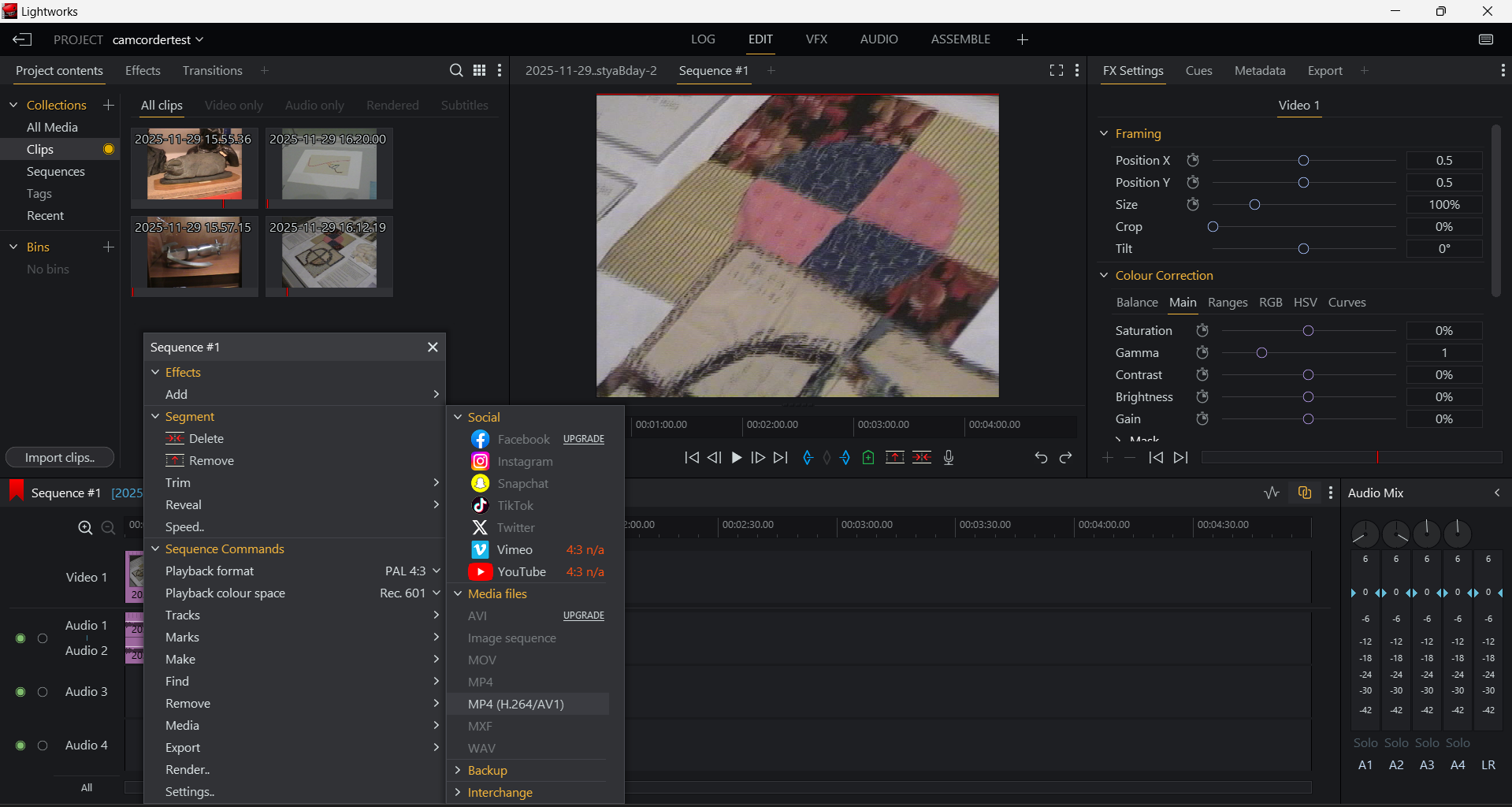Step one frame backward in viewer
The width and height of the screenshot is (1512, 807).
[715, 458]
